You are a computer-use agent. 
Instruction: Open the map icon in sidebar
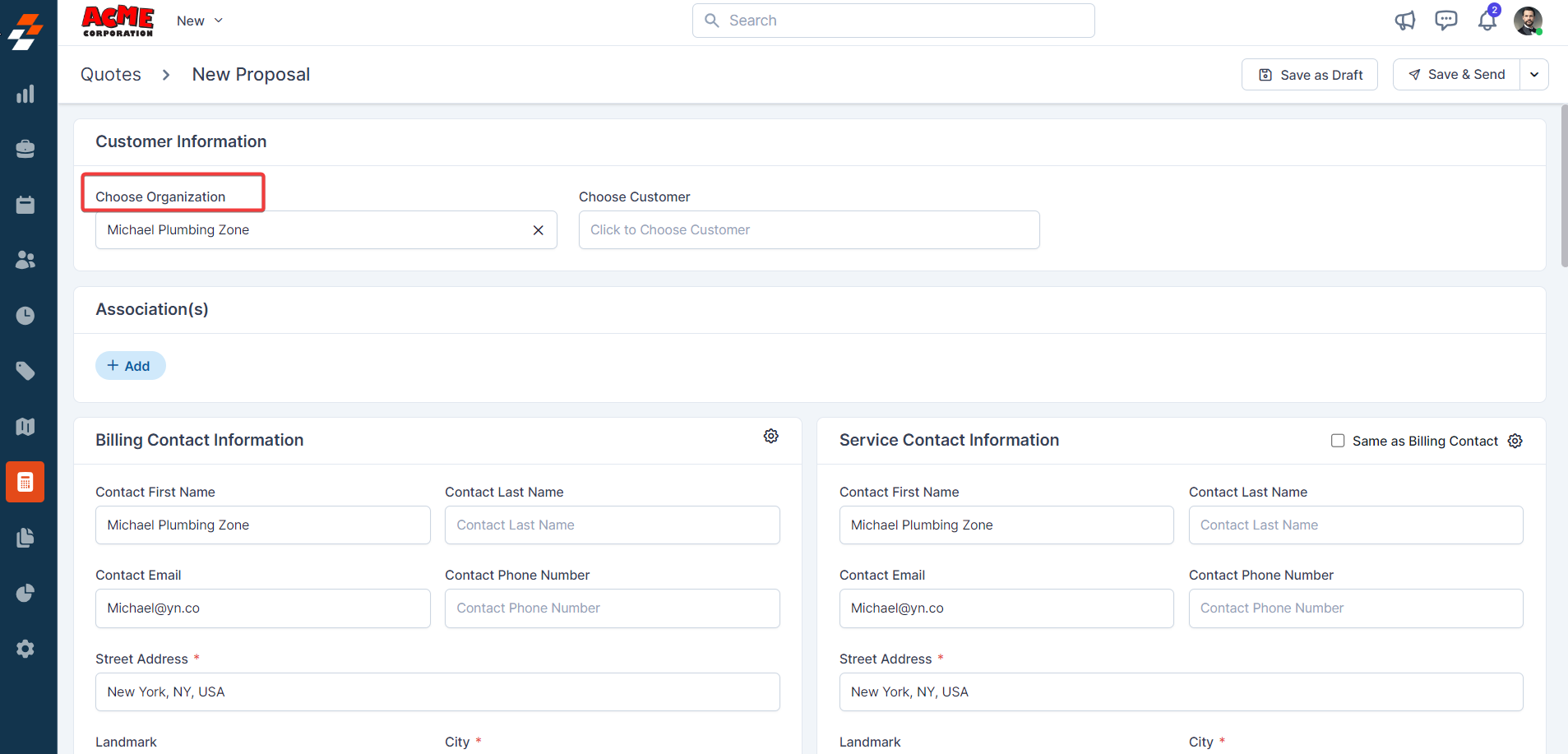[25, 427]
